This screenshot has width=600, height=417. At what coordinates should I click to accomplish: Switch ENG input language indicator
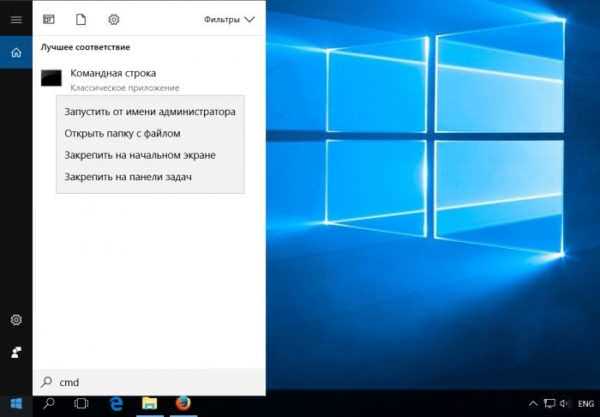point(585,404)
